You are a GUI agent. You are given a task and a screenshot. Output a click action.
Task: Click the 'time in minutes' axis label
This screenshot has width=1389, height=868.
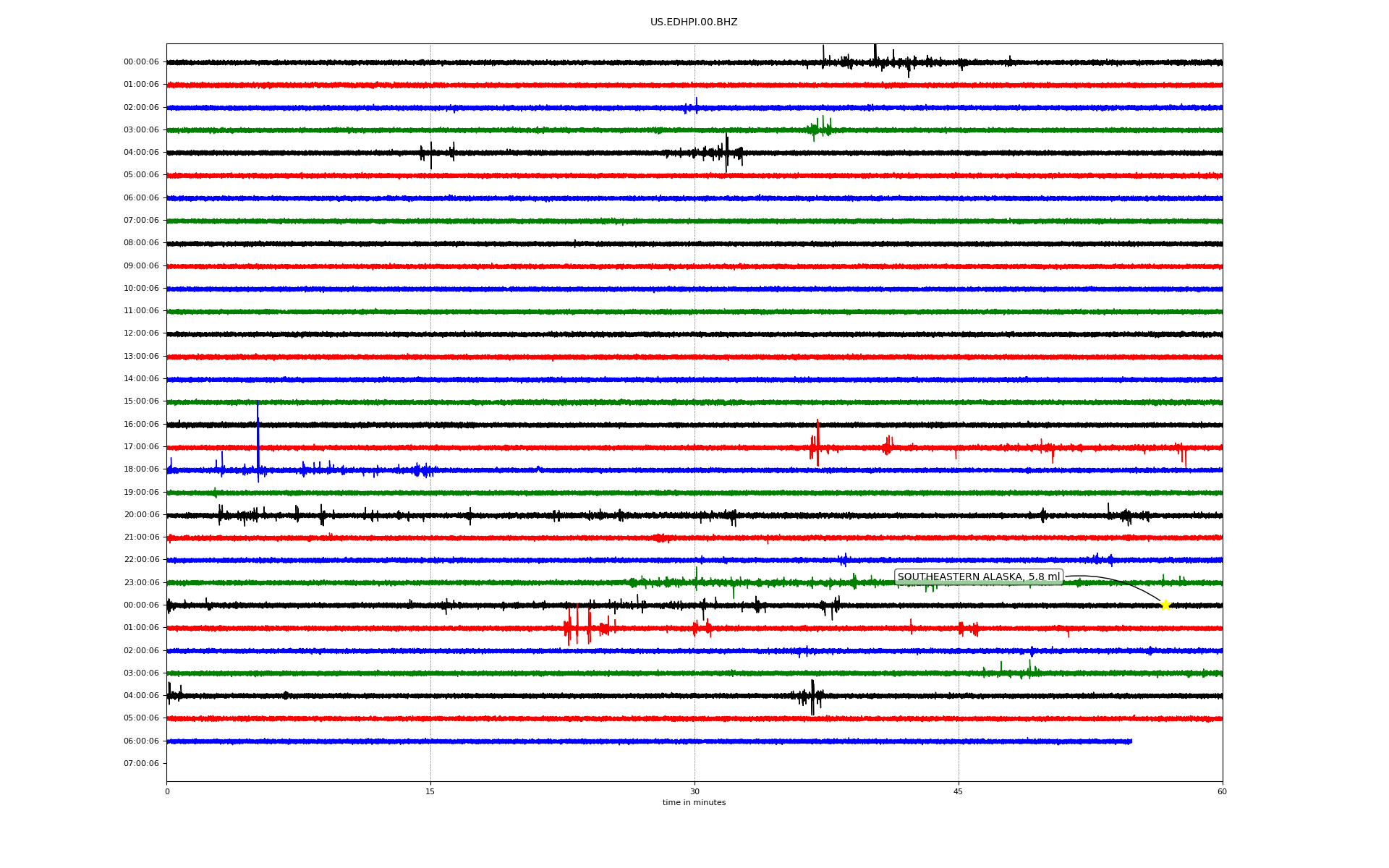click(693, 802)
